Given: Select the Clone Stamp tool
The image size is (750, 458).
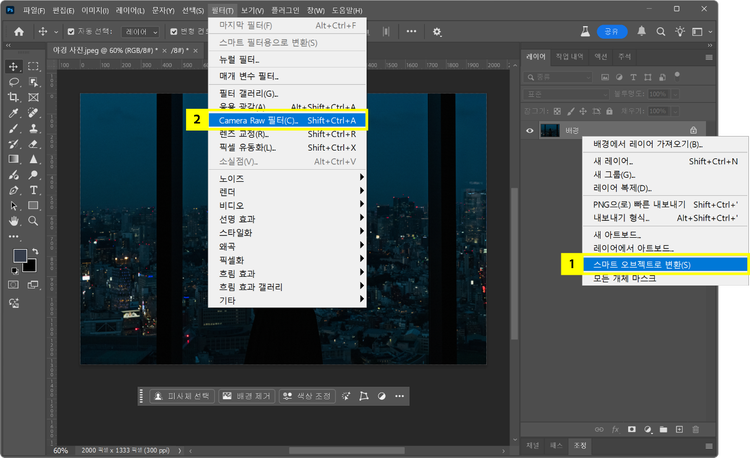Looking at the screenshot, I should pyautogui.click(x=33, y=128).
